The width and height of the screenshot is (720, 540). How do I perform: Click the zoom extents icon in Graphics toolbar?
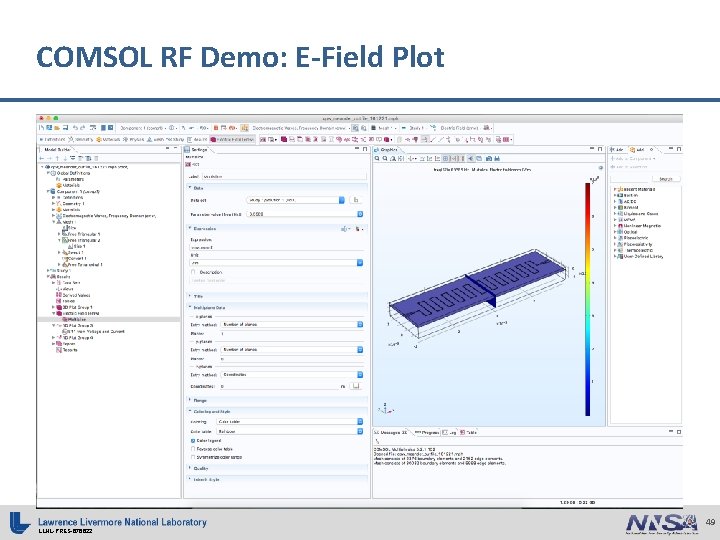click(400, 158)
